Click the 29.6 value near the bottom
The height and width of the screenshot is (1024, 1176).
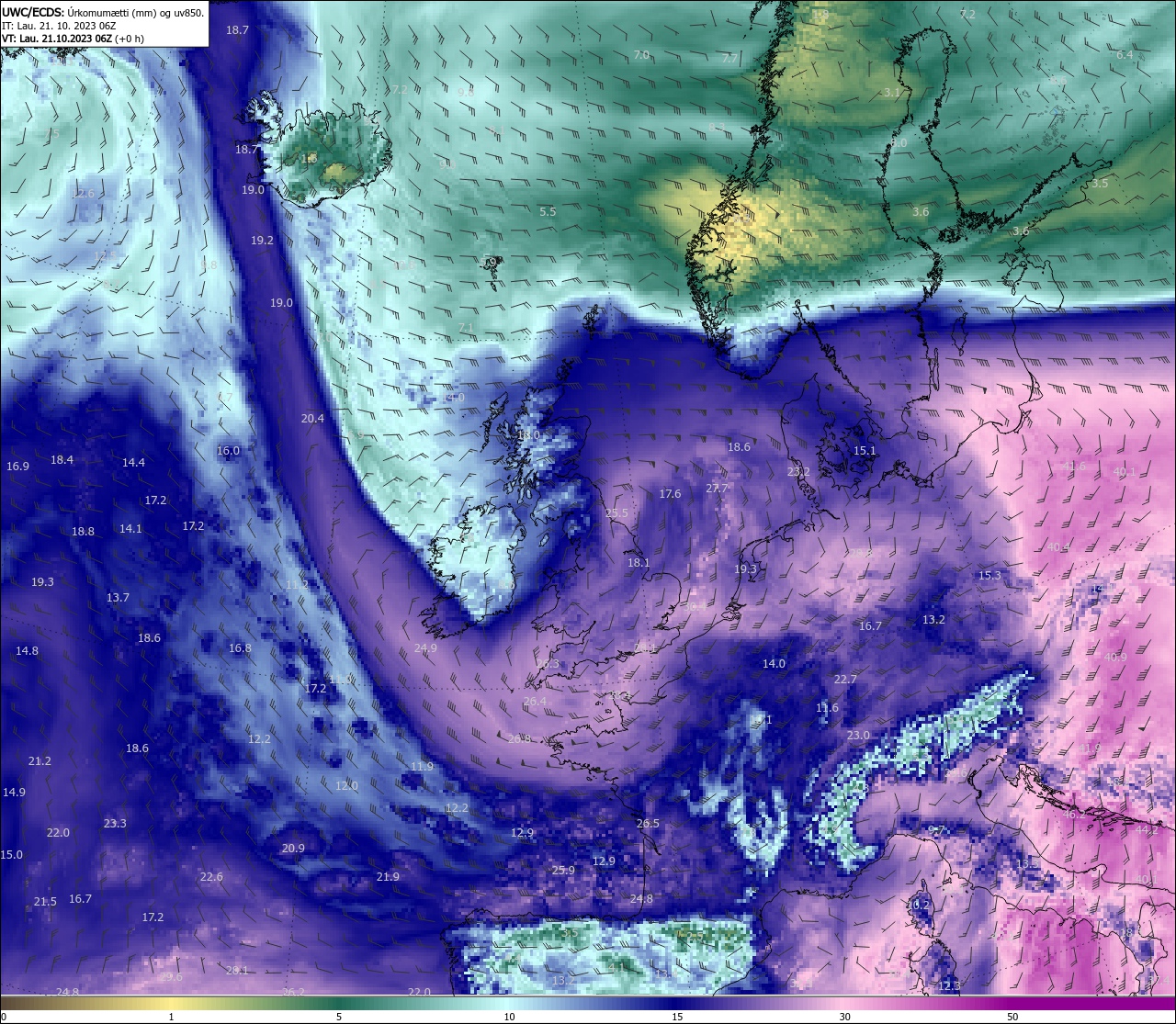pos(171,977)
